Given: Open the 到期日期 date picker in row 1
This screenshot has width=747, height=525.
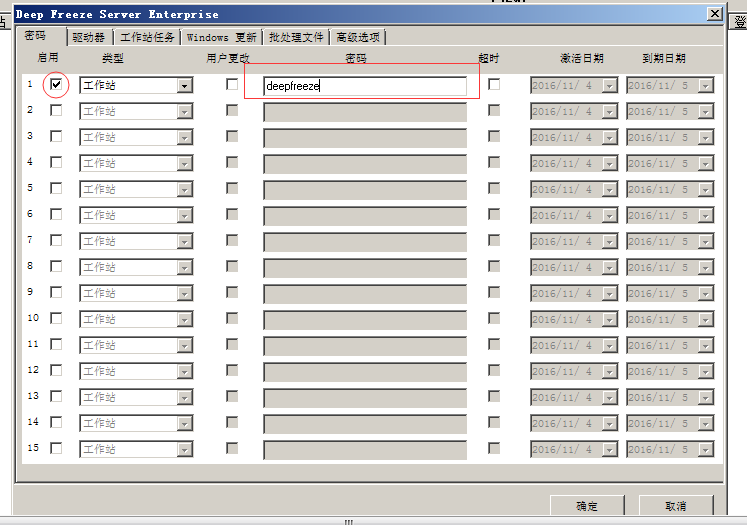Looking at the screenshot, I should (705, 86).
